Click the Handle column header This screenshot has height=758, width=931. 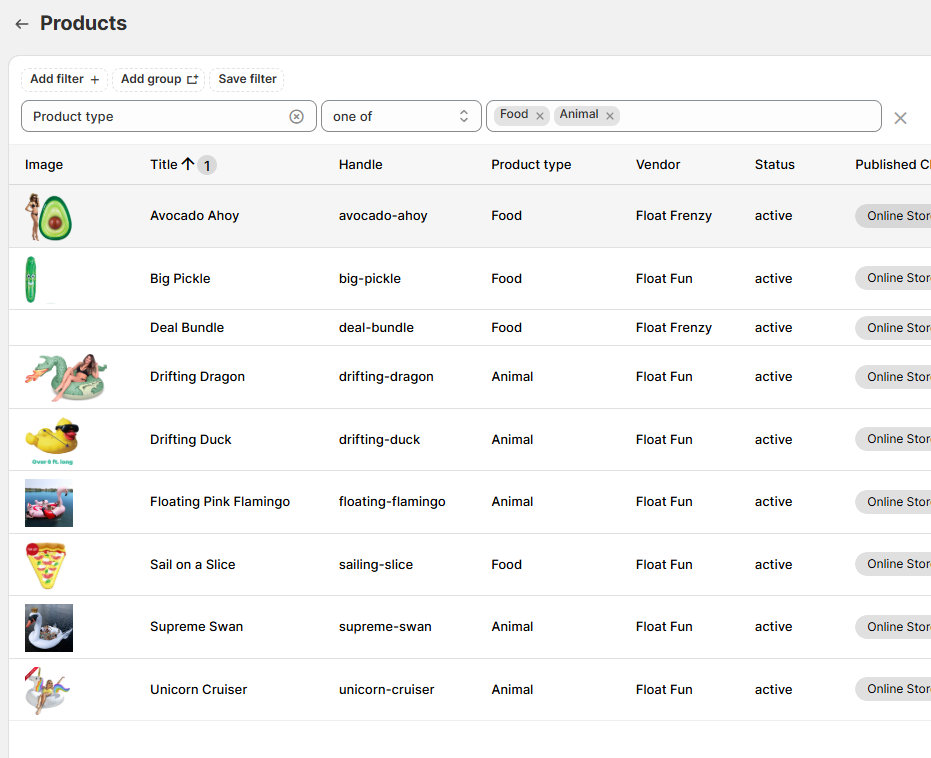point(360,165)
